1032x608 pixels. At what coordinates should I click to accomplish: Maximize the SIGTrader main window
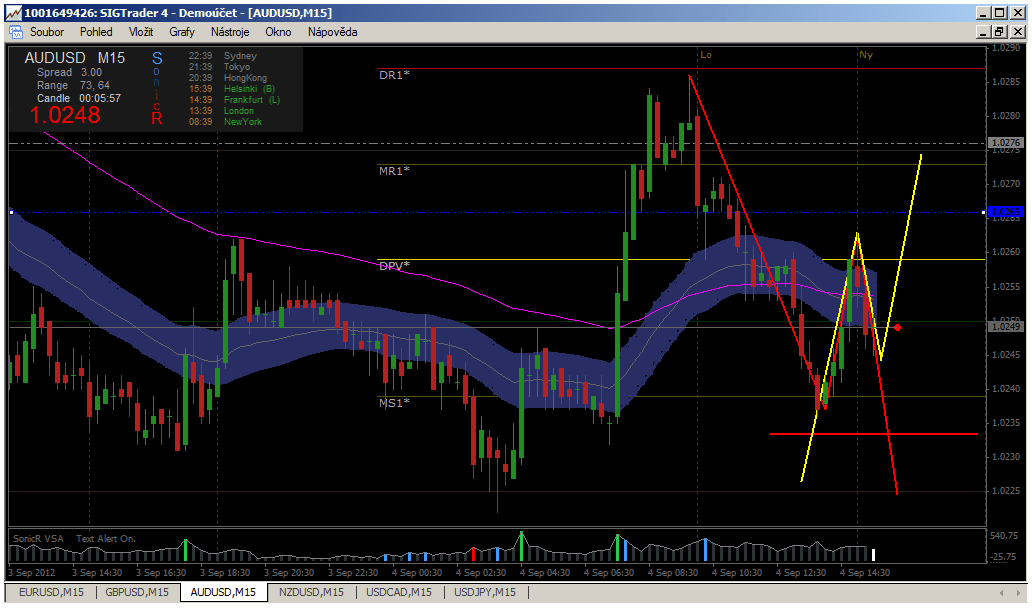pos(1000,13)
